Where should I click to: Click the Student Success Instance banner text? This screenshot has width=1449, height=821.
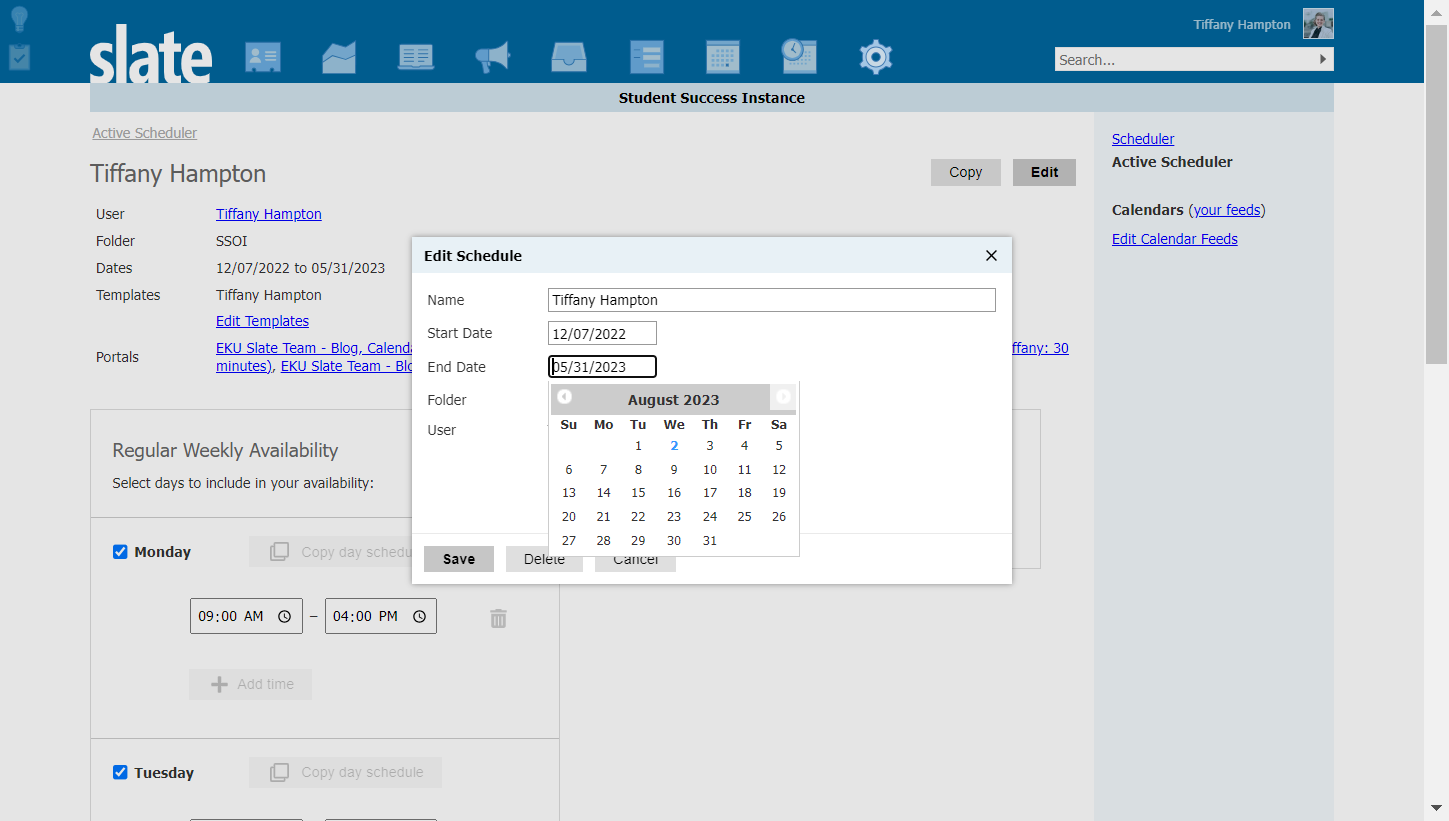pyautogui.click(x=712, y=98)
